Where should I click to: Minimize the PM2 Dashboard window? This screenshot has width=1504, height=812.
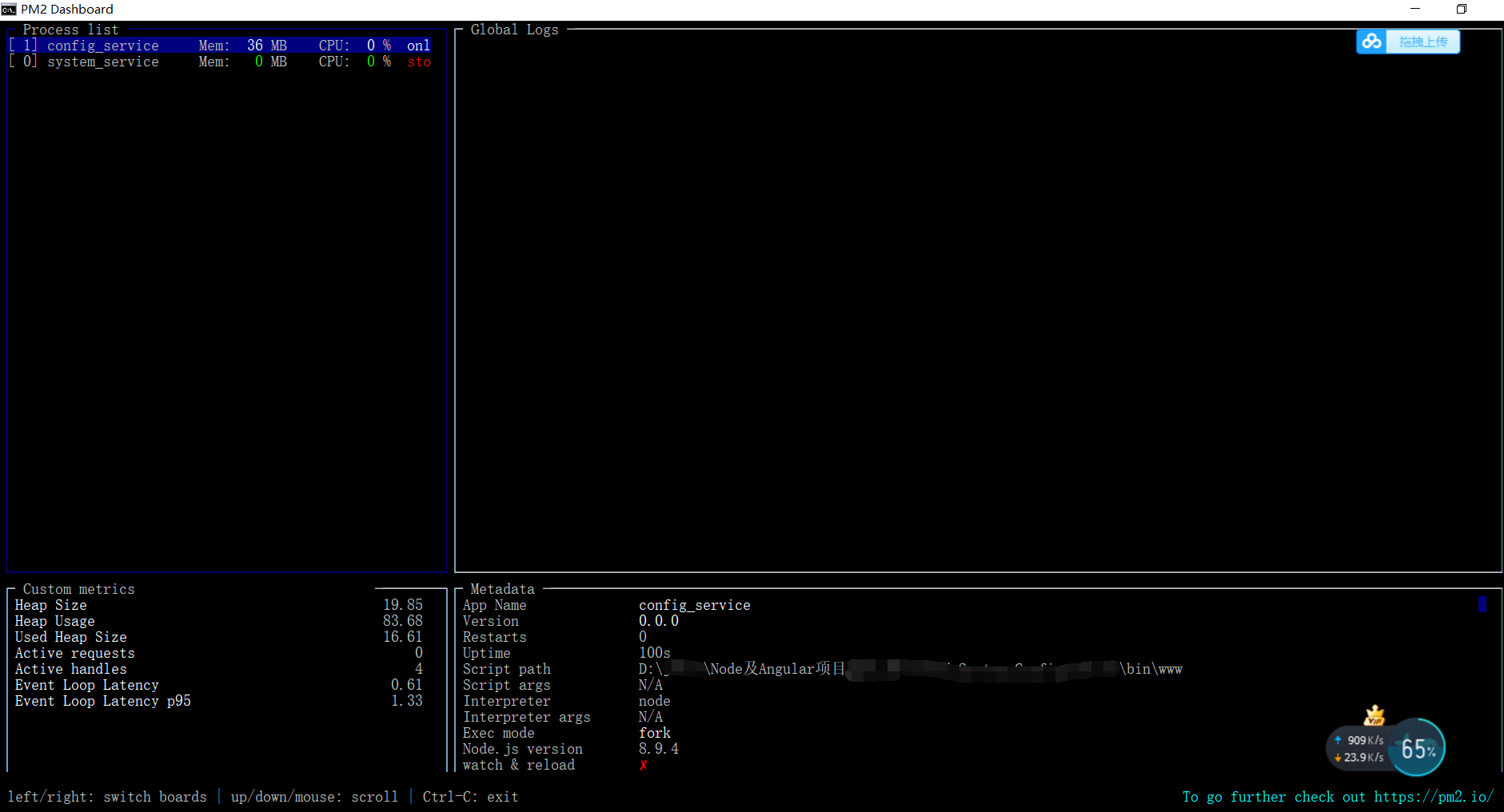click(x=1414, y=9)
